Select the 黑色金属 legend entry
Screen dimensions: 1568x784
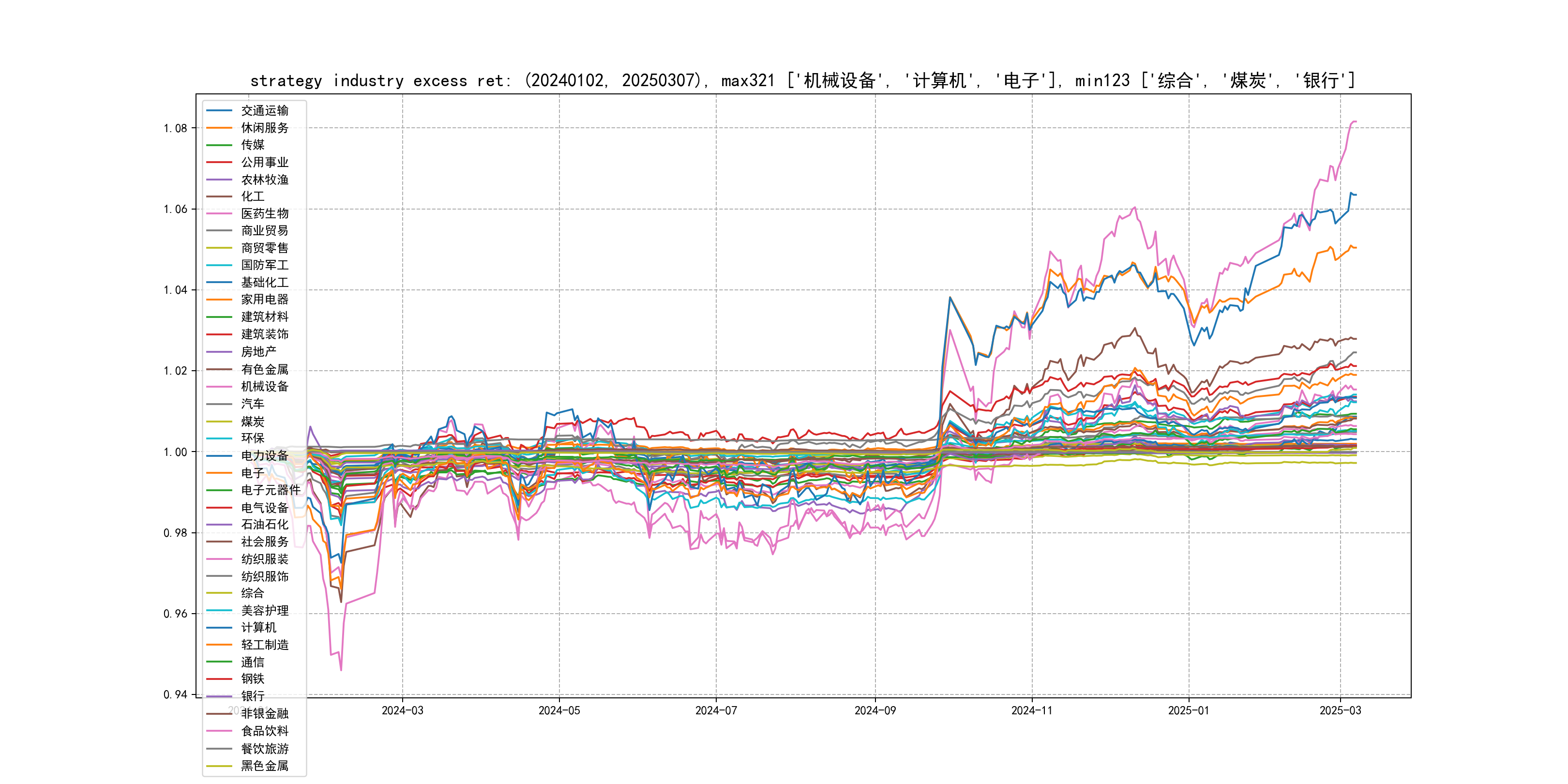(x=264, y=766)
